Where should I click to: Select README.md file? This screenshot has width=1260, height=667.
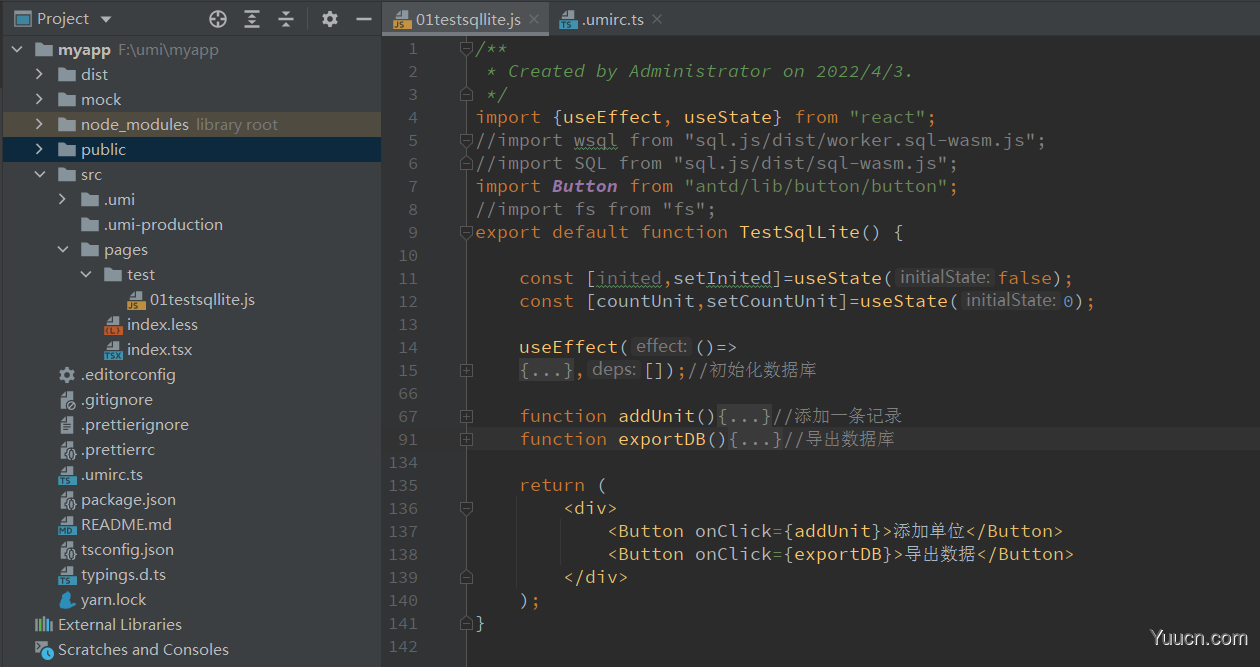126,525
